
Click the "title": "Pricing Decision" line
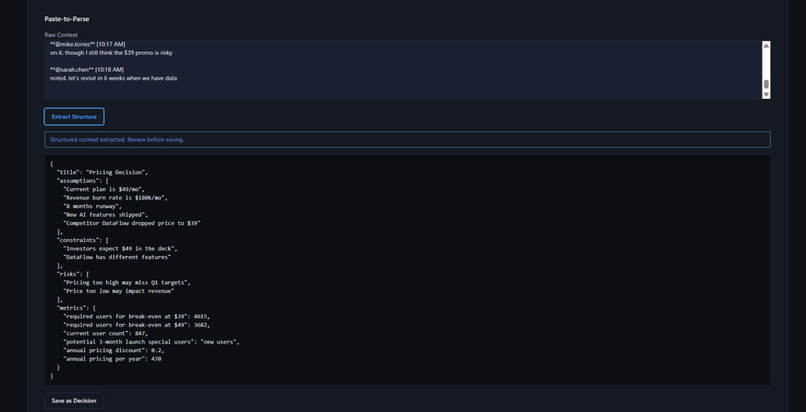tap(102, 172)
